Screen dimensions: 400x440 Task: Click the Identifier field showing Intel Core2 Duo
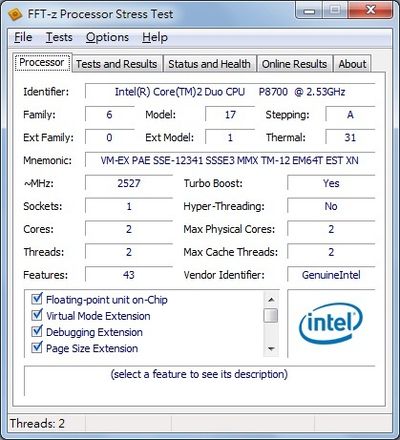tap(230, 92)
